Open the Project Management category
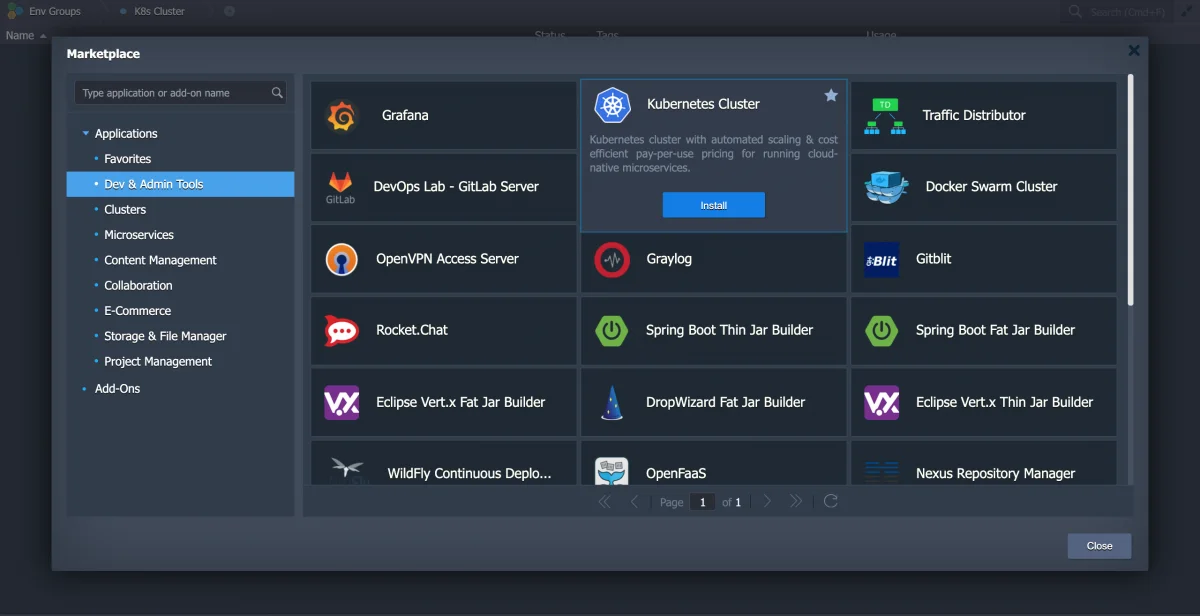The image size is (1200, 616). click(x=158, y=362)
